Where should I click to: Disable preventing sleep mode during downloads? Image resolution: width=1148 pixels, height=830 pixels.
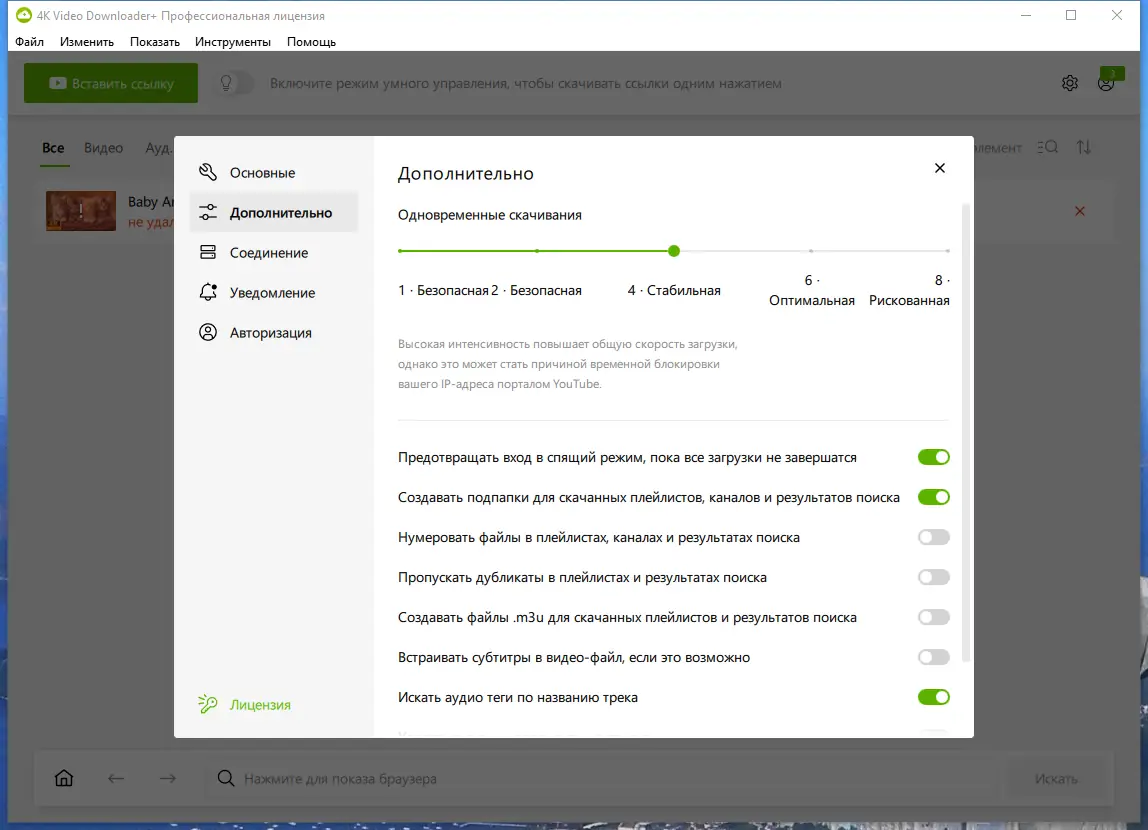[x=933, y=457]
